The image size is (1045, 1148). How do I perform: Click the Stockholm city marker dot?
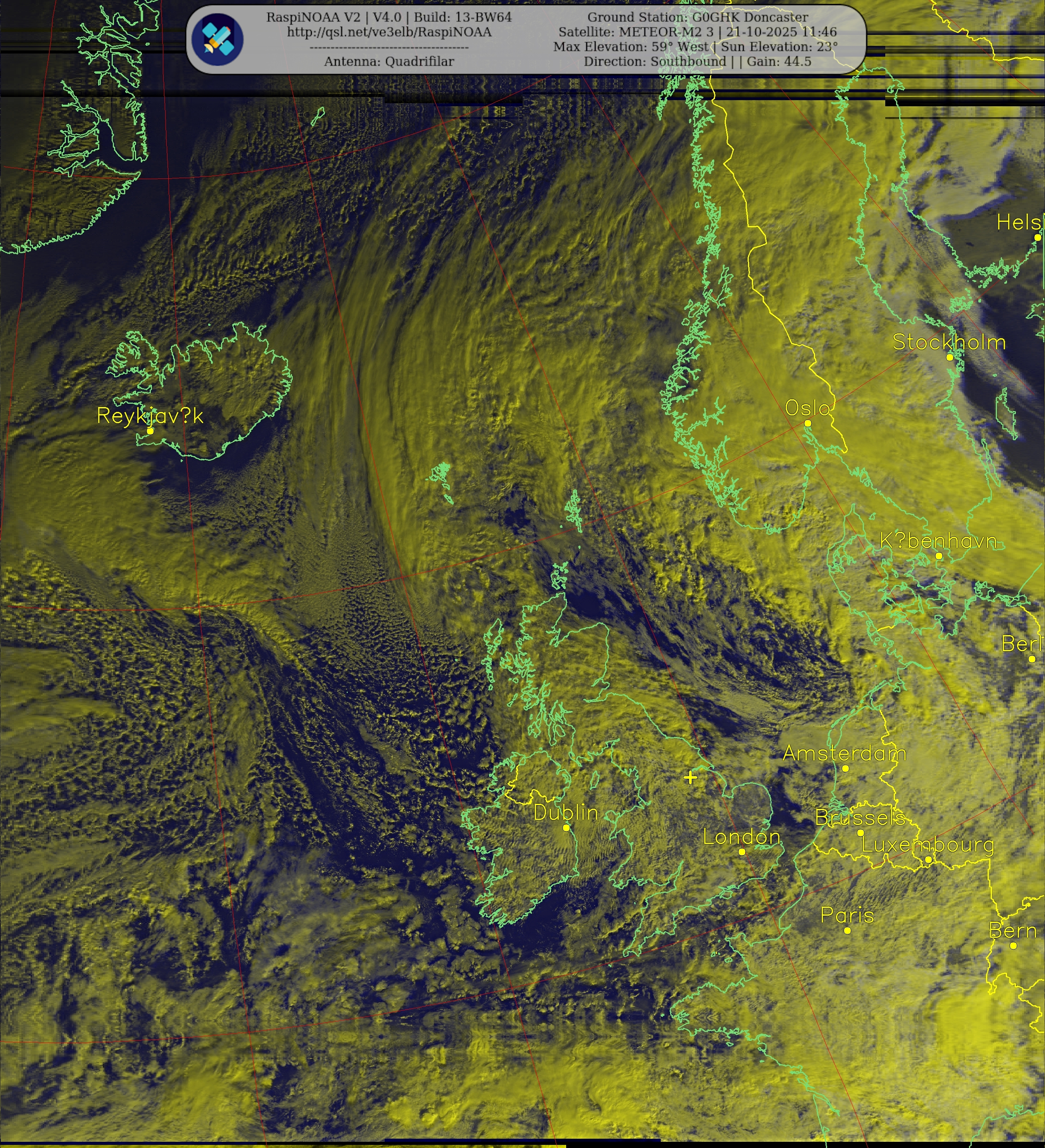tap(949, 357)
